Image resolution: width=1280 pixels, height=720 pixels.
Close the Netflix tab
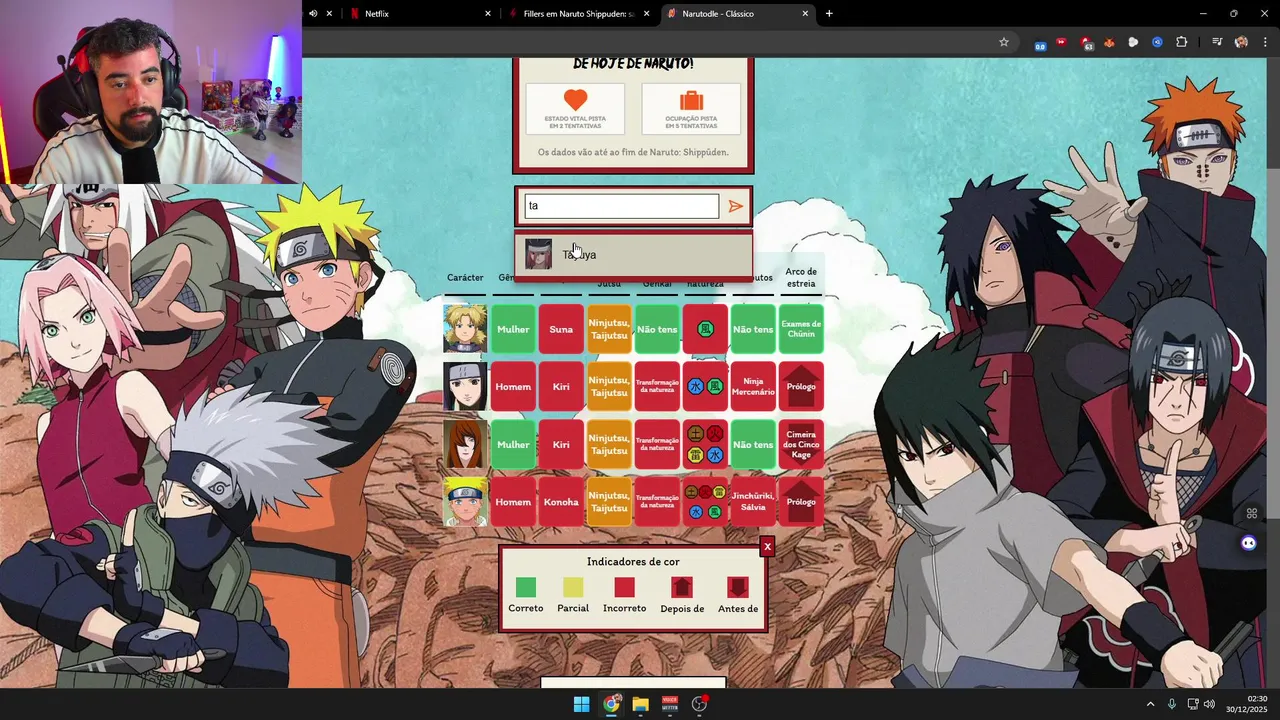(488, 14)
